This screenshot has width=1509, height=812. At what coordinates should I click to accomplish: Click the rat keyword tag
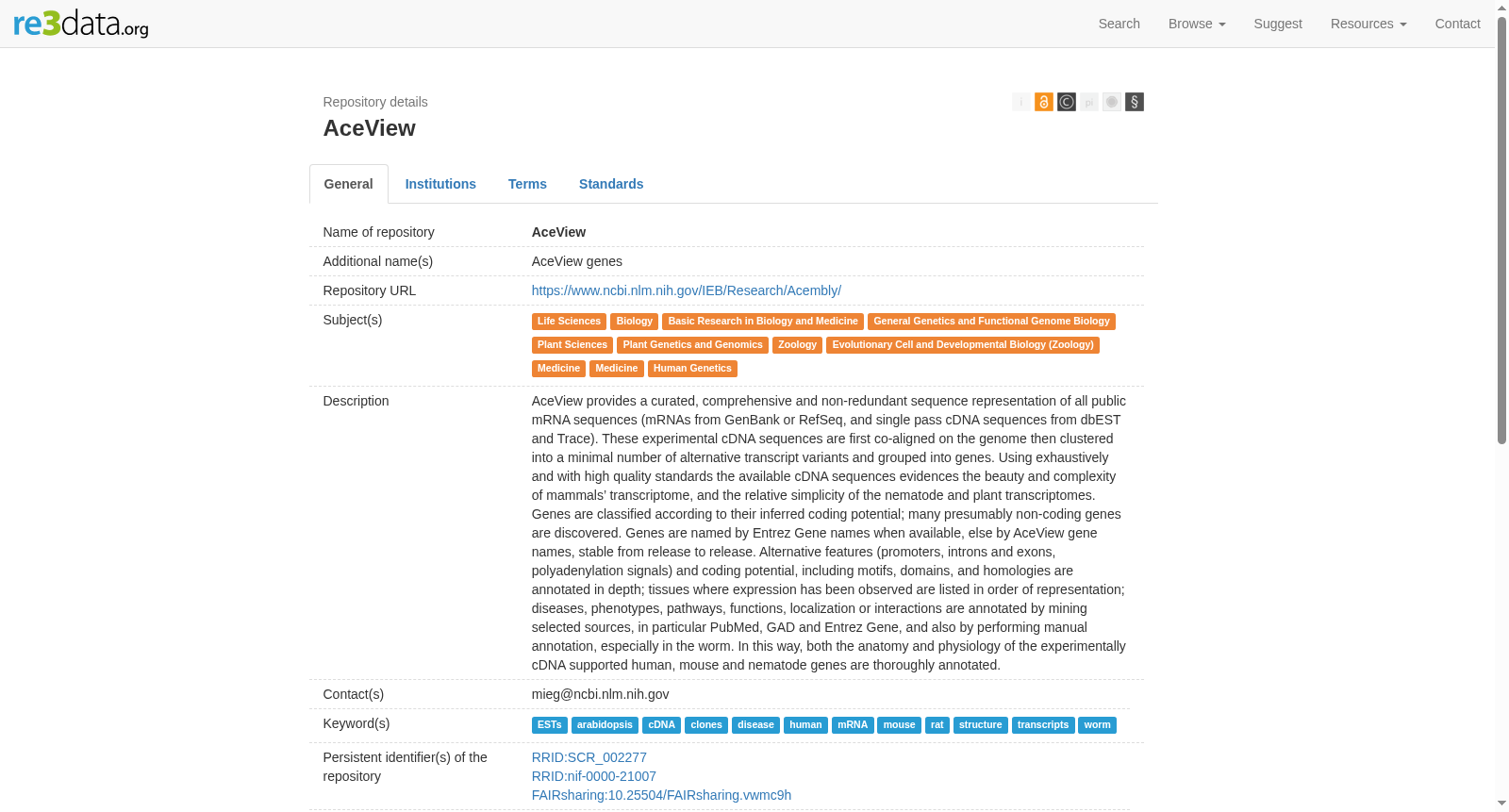(x=937, y=725)
